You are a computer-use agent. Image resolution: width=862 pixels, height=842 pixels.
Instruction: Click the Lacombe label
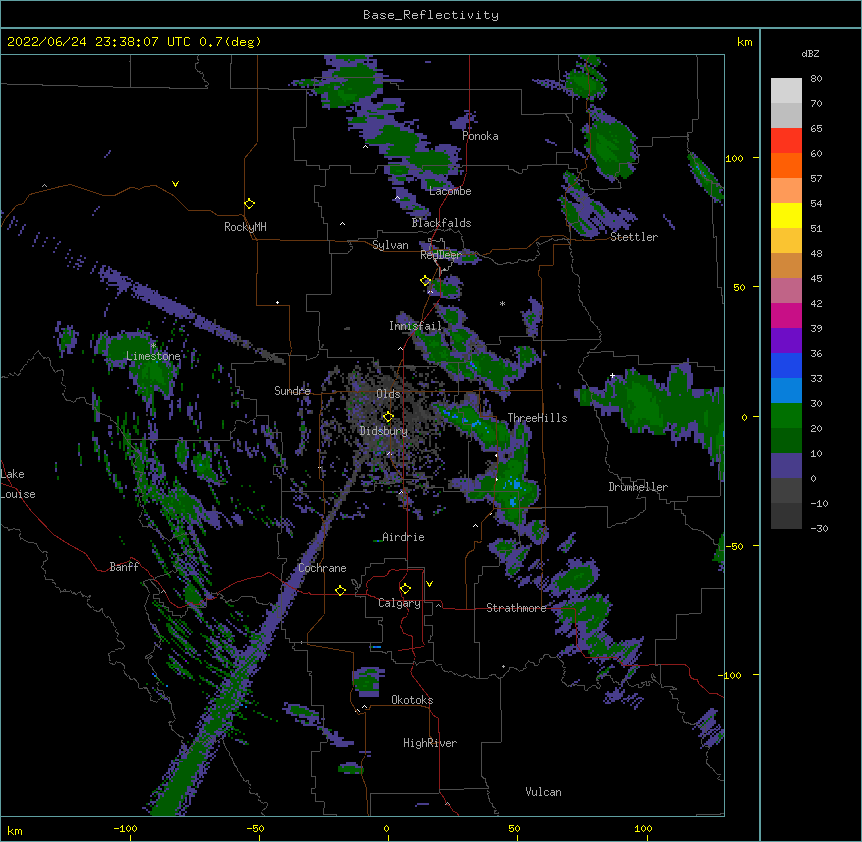(x=450, y=191)
